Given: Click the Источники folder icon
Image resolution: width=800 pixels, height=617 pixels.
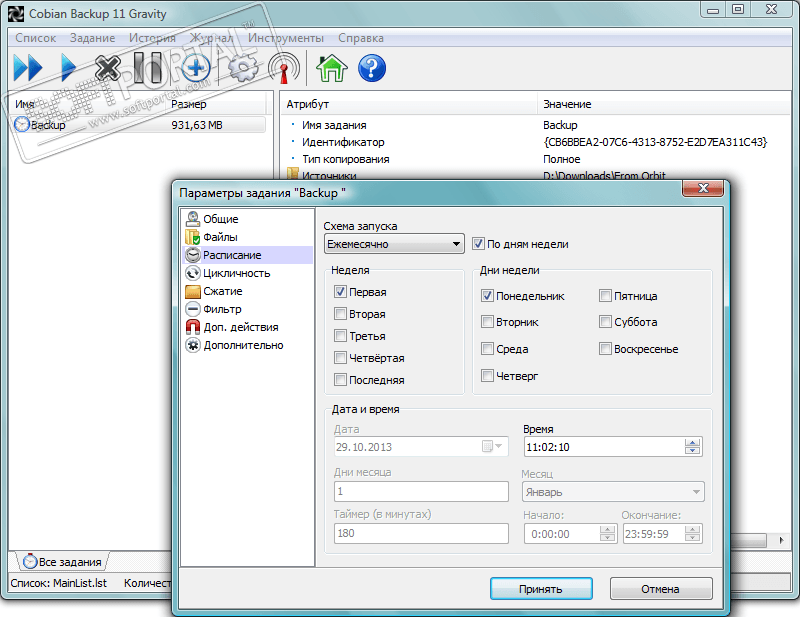Looking at the screenshot, I should (x=292, y=174).
